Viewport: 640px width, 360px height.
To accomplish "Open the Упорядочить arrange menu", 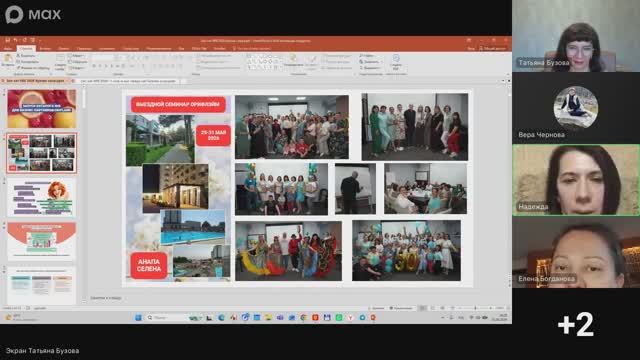I will pyautogui.click(x=293, y=60).
